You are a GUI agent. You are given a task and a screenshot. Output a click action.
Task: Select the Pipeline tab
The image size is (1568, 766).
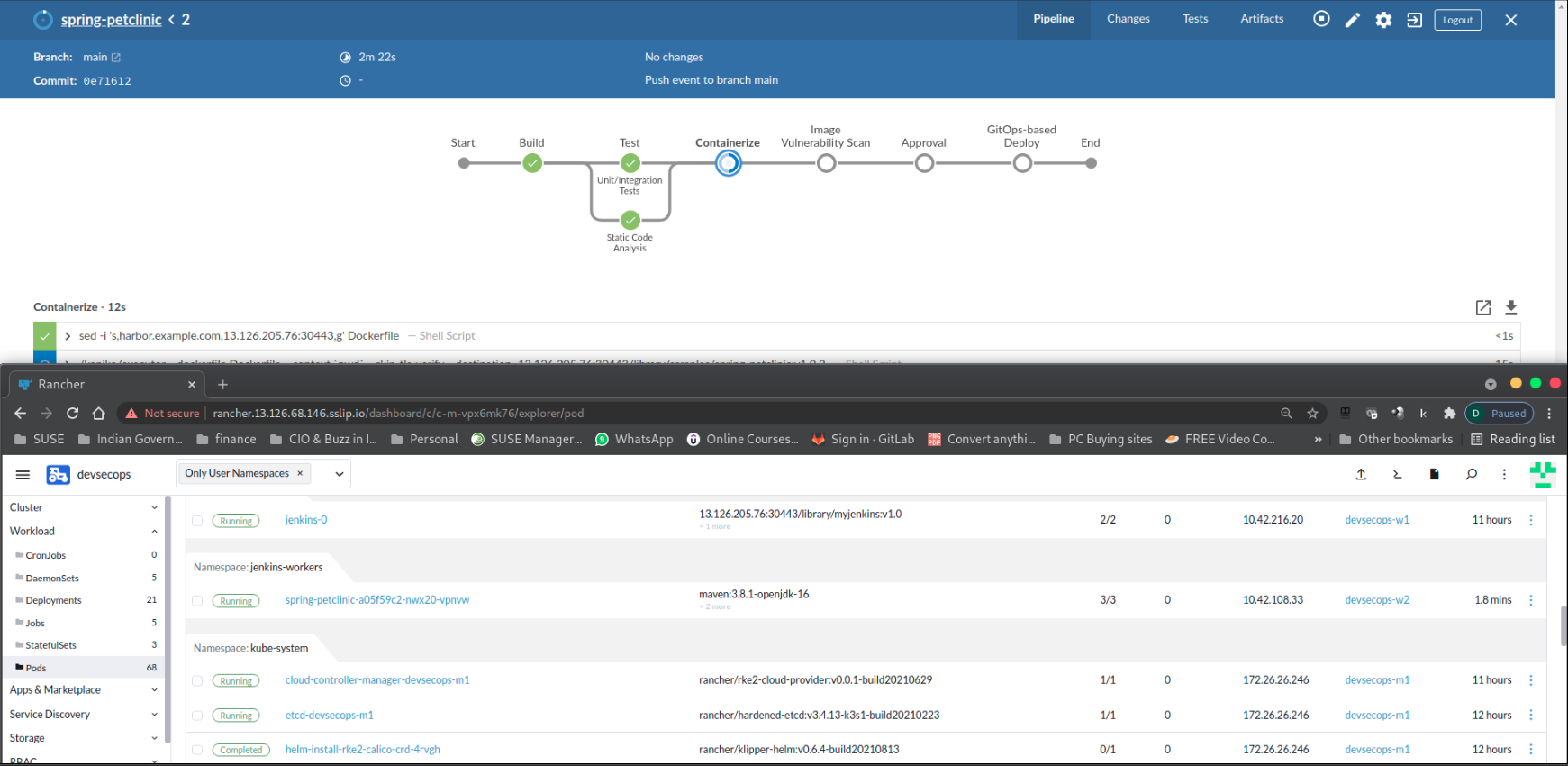(x=1054, y=19)
